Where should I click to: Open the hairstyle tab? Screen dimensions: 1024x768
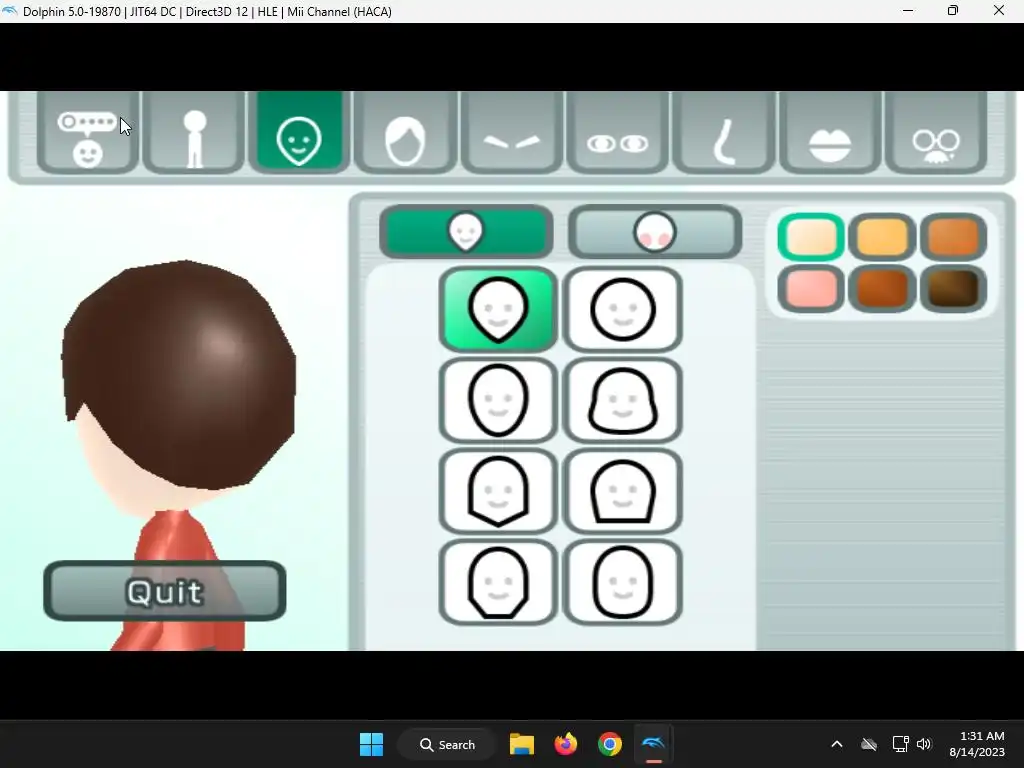point(406,133)
